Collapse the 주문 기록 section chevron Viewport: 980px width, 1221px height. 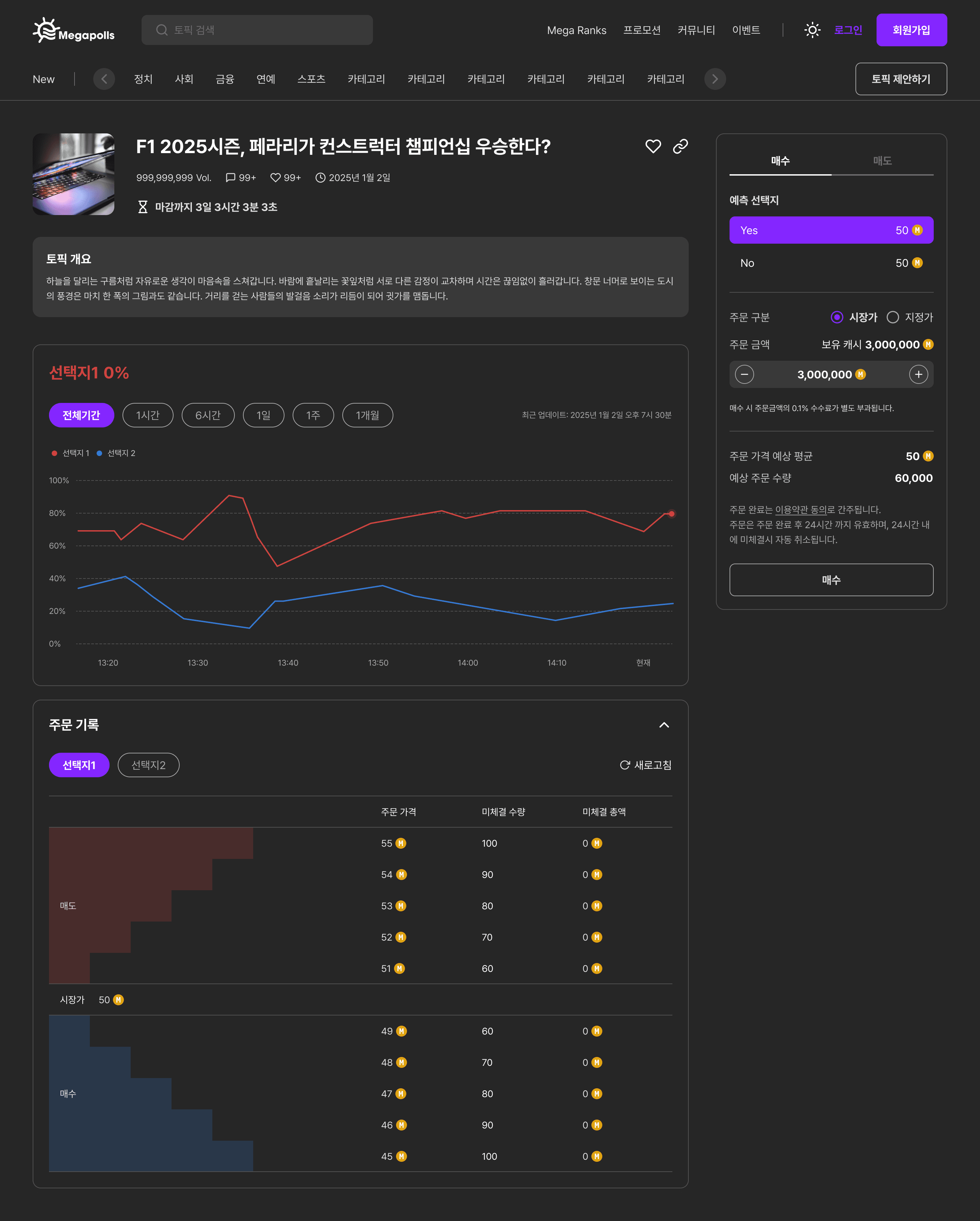pos(664,725)
